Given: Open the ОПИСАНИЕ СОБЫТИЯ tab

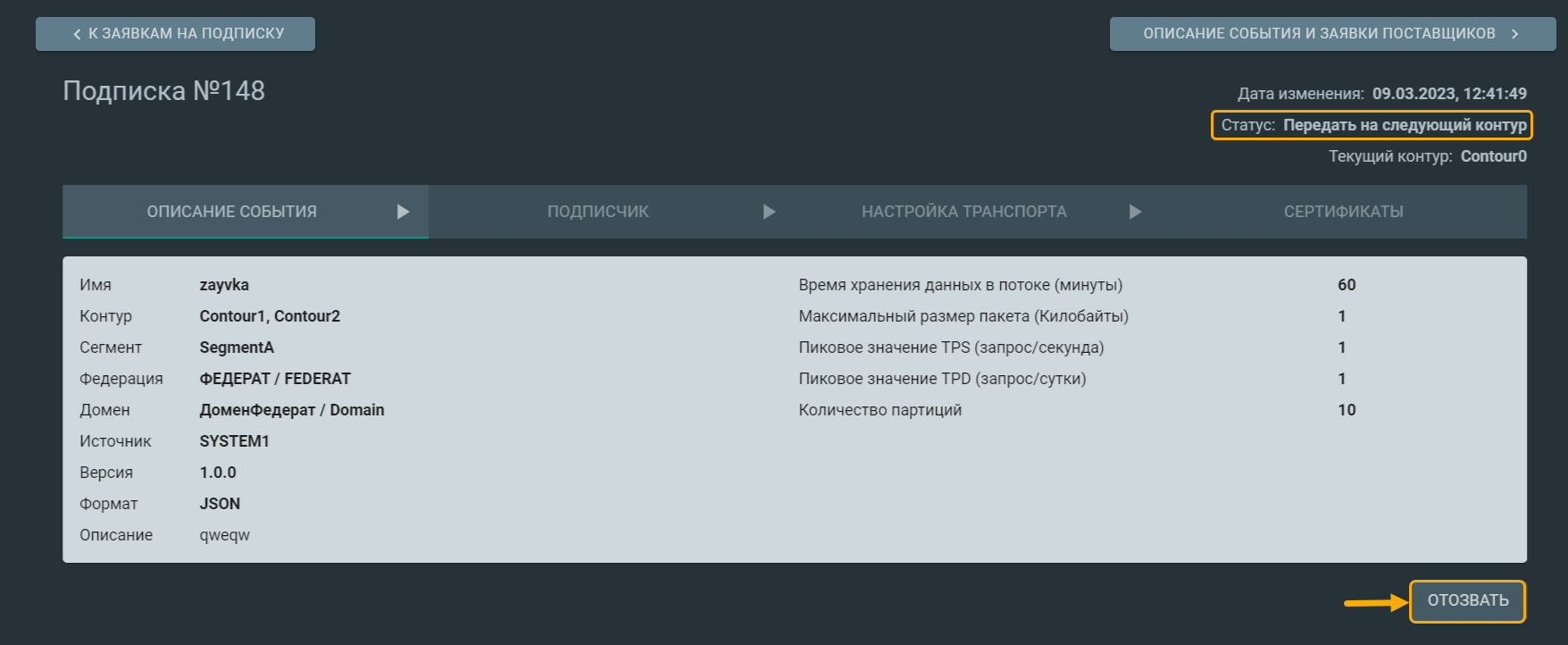Looking at the screenshot, I should 231,212.
